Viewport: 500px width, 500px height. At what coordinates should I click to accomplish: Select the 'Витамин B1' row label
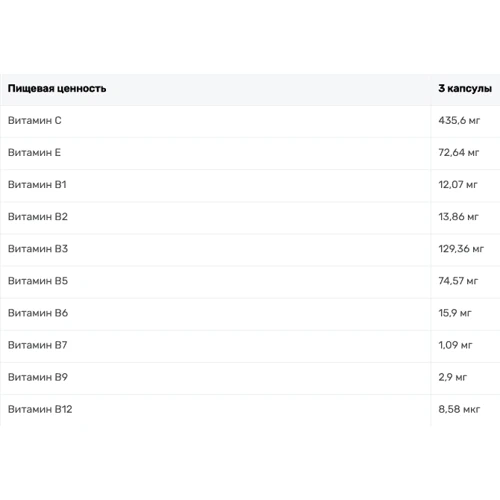click(37, 185)
